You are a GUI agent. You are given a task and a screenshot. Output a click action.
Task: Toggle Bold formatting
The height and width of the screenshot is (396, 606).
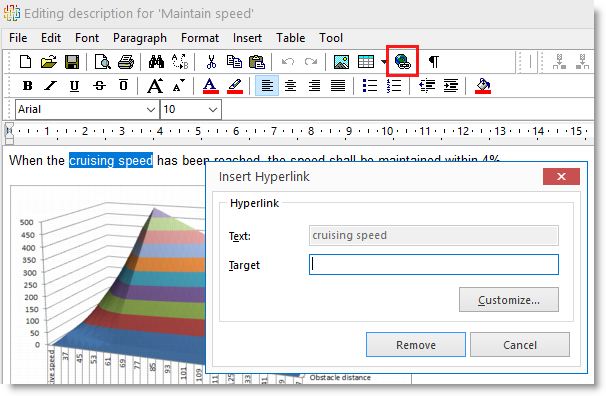point(27,85)
